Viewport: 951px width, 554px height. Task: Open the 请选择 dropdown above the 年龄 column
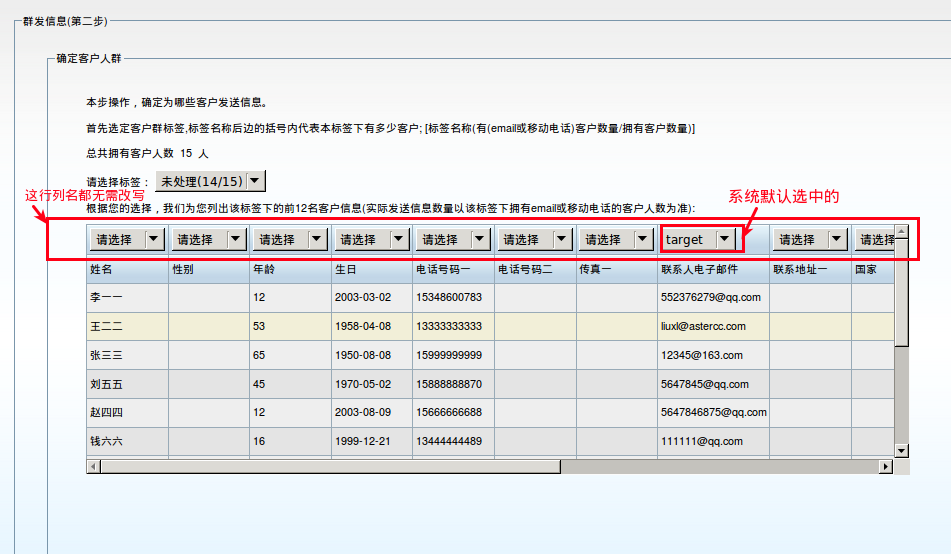(291, 240)
